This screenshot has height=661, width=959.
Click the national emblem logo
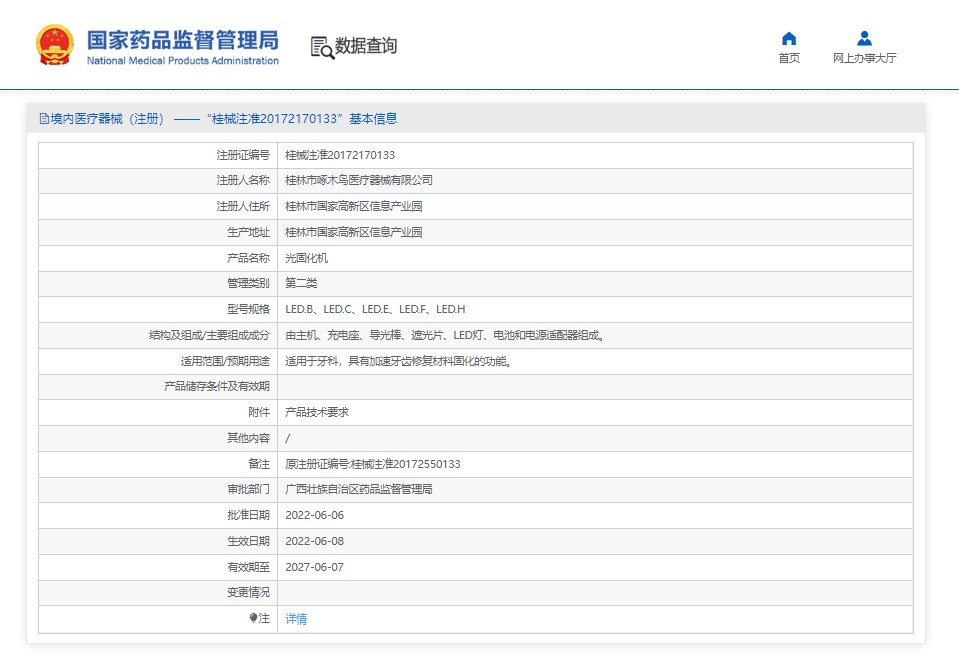(55, 45)
